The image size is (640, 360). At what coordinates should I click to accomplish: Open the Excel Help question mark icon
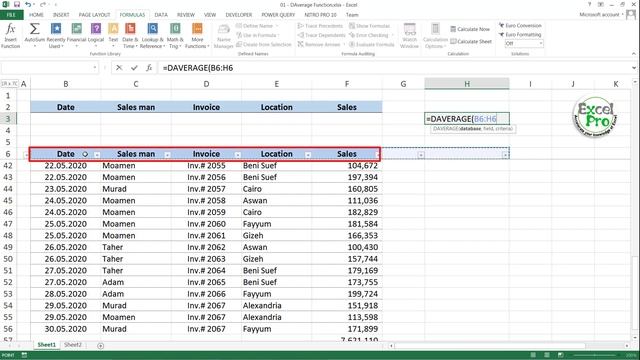[589, 4]
